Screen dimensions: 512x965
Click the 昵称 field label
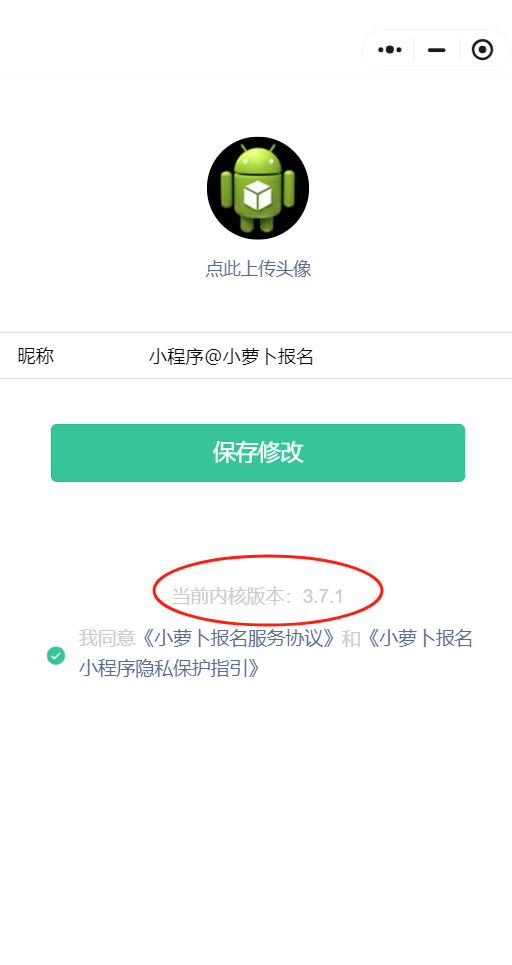(x=36, y=356)
